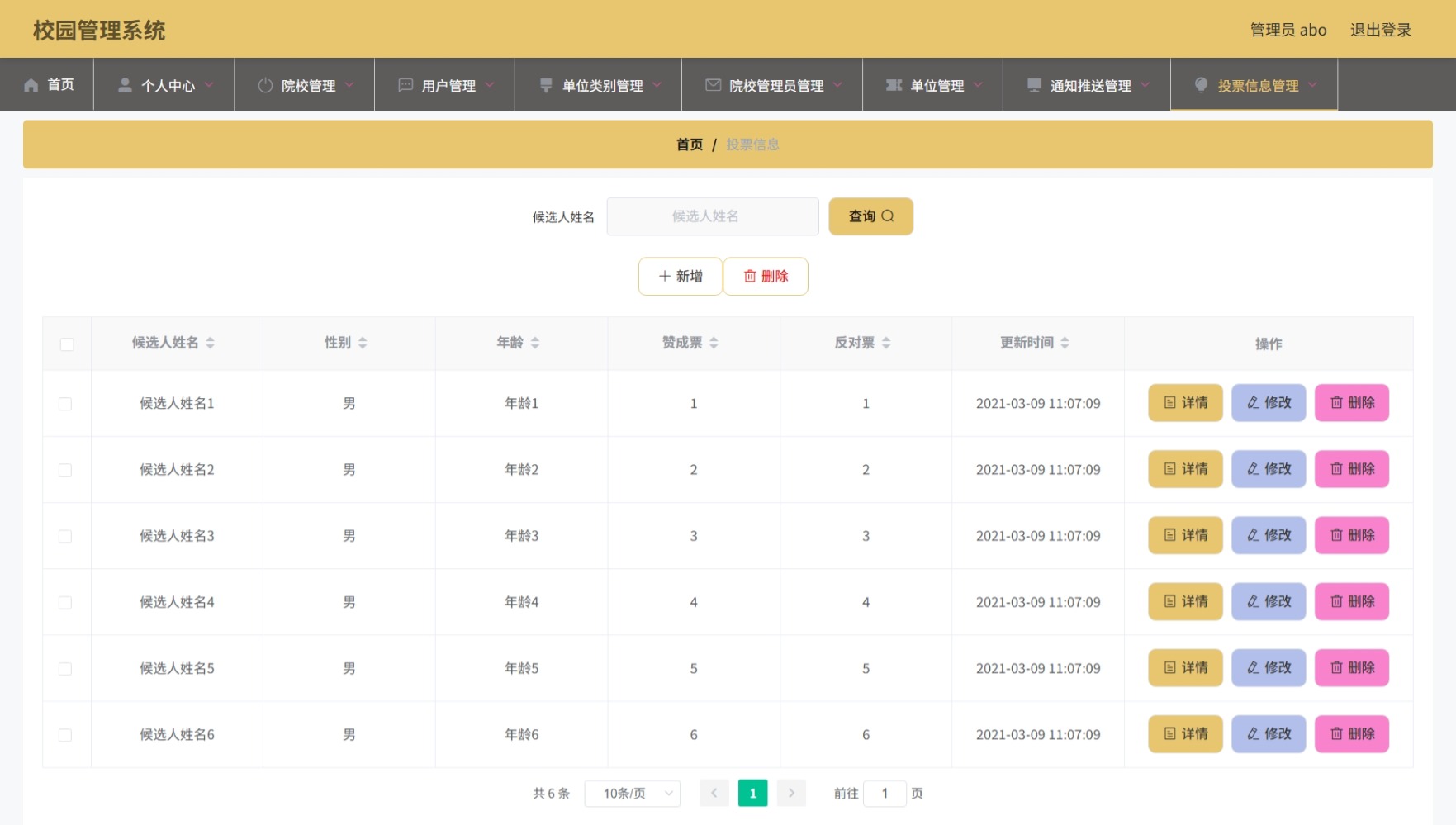
Task: Open the 10条/页 page size dropdown
Action: coord(633,793)
